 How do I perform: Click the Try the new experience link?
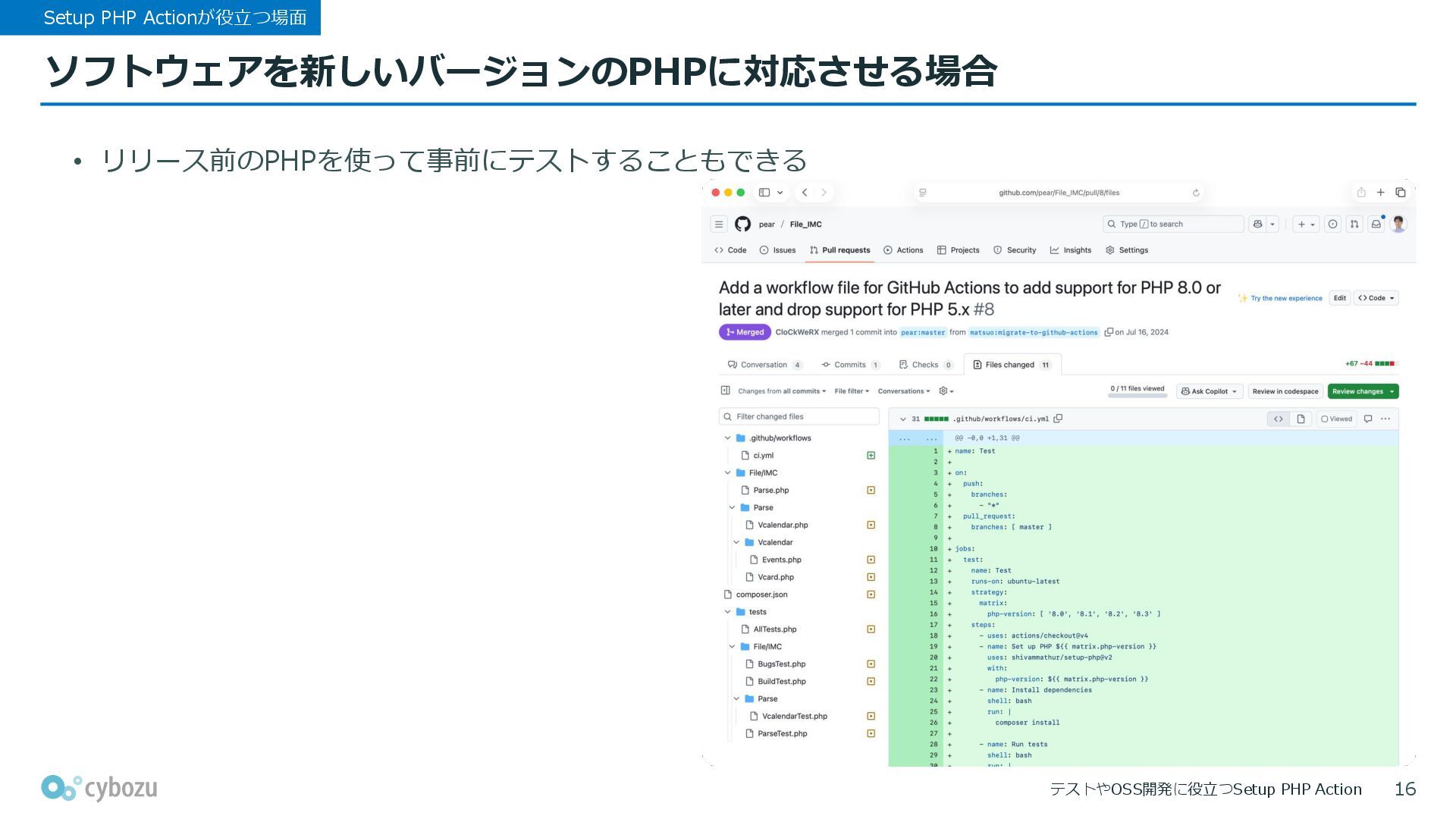1285,298
